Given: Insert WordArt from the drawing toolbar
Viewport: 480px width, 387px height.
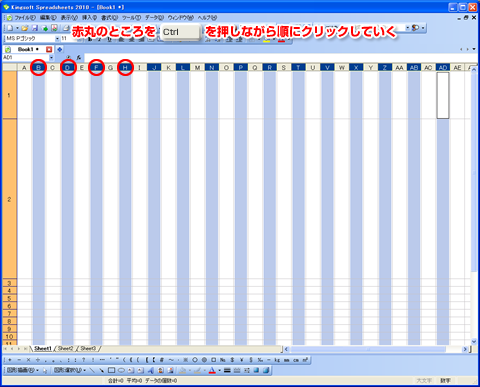Looking at the screenshot, I should 151,370.
